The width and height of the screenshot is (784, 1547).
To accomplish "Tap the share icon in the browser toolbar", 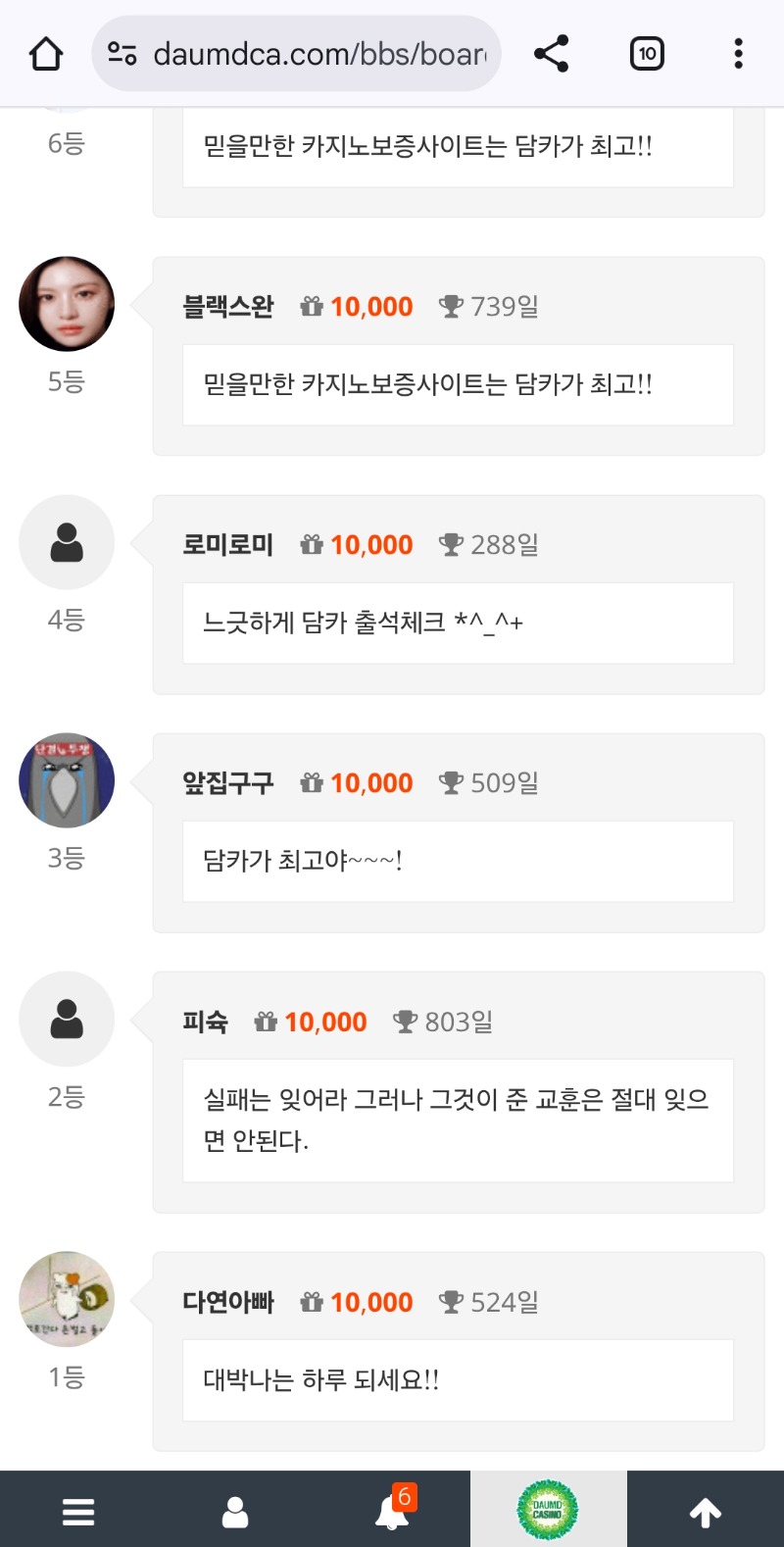I will coord(551,54).
